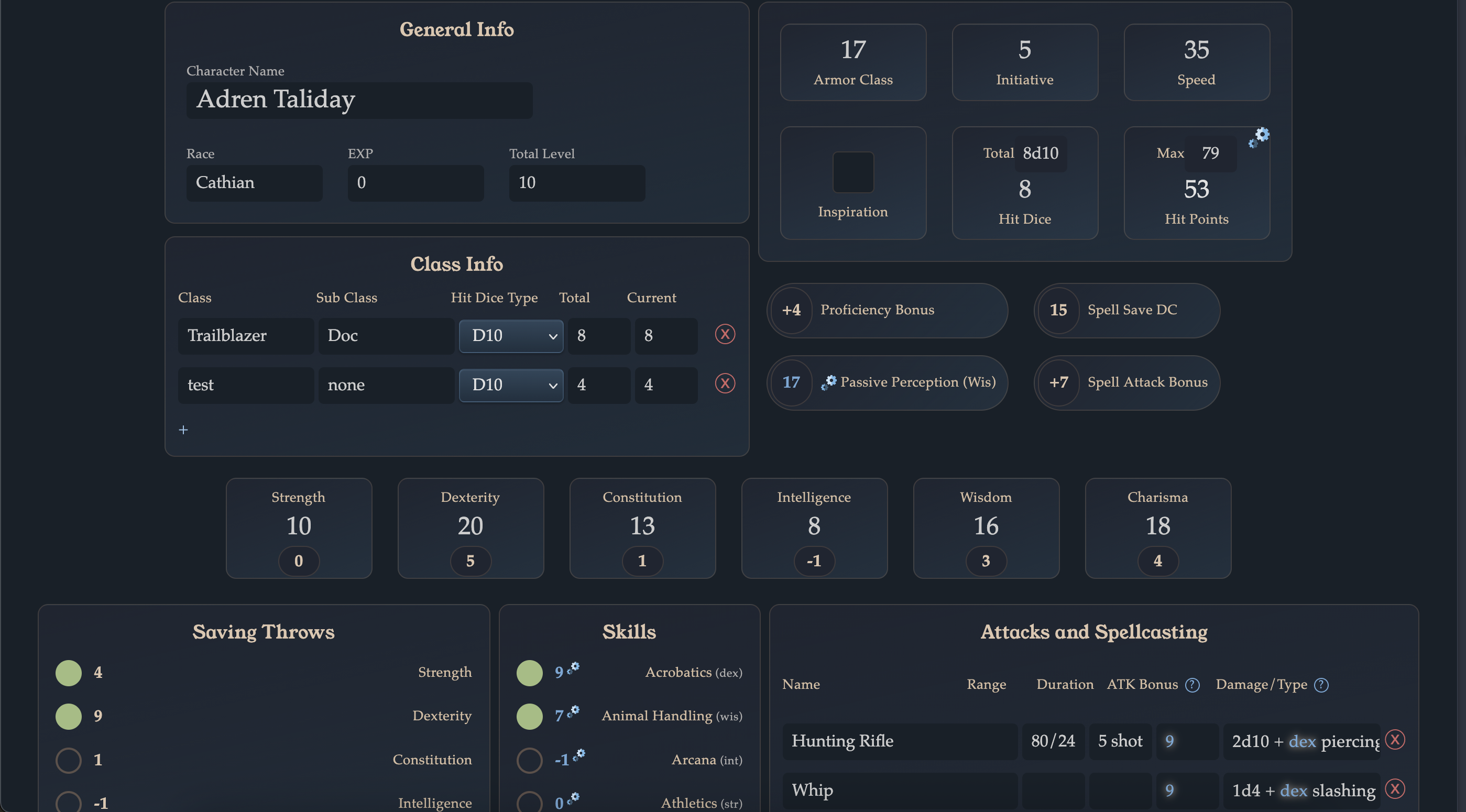
Task: Click the Animal Handling gear icon
Action: pyautogui.click(x=574, y=711)
